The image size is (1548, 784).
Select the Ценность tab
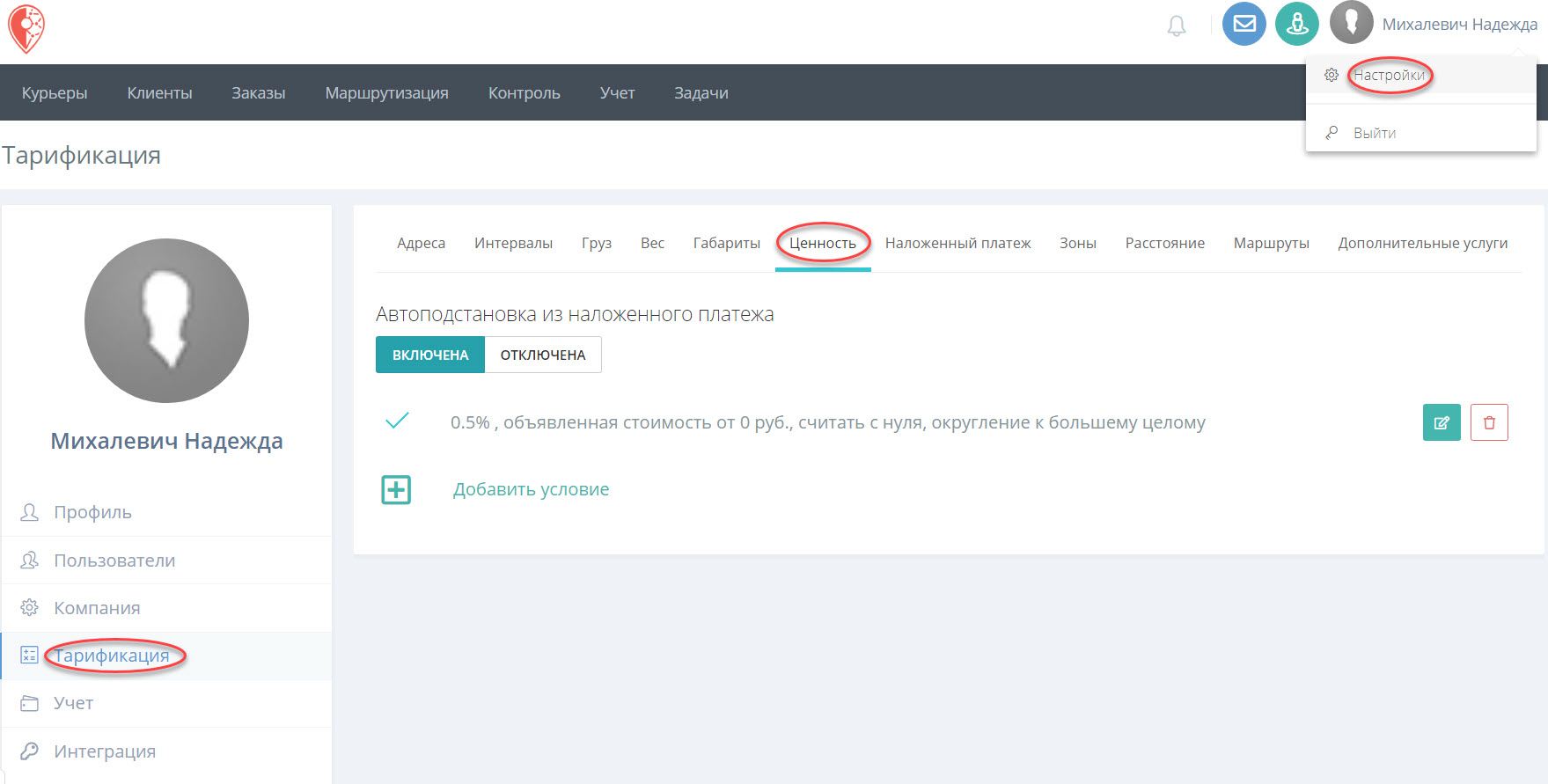point(823,243)
